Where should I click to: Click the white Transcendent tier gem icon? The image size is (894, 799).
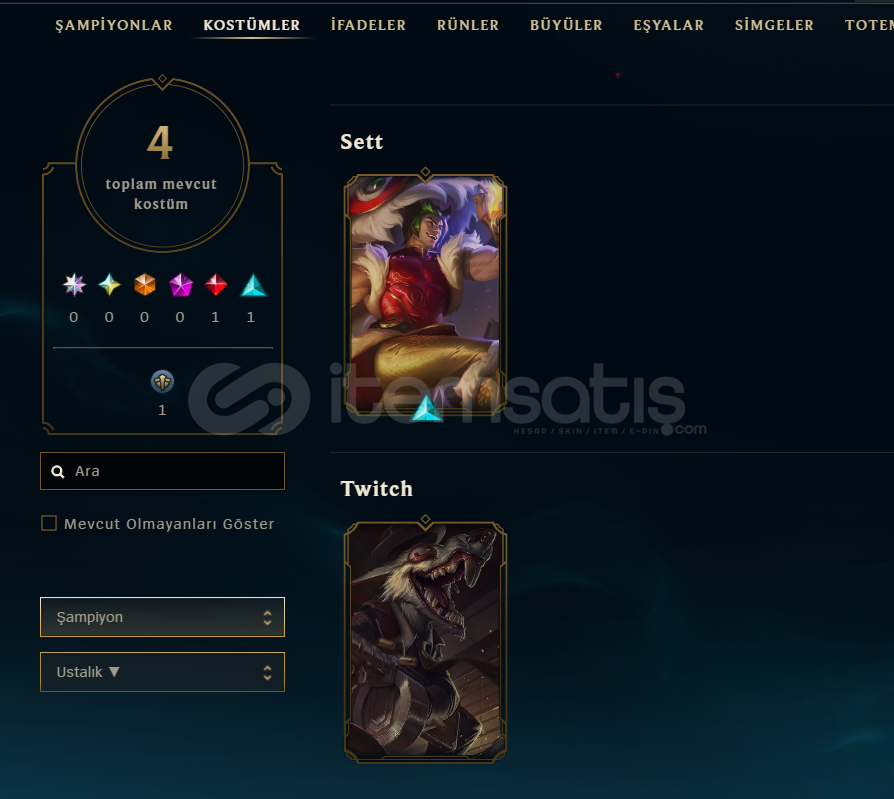[x=74, y=284]
